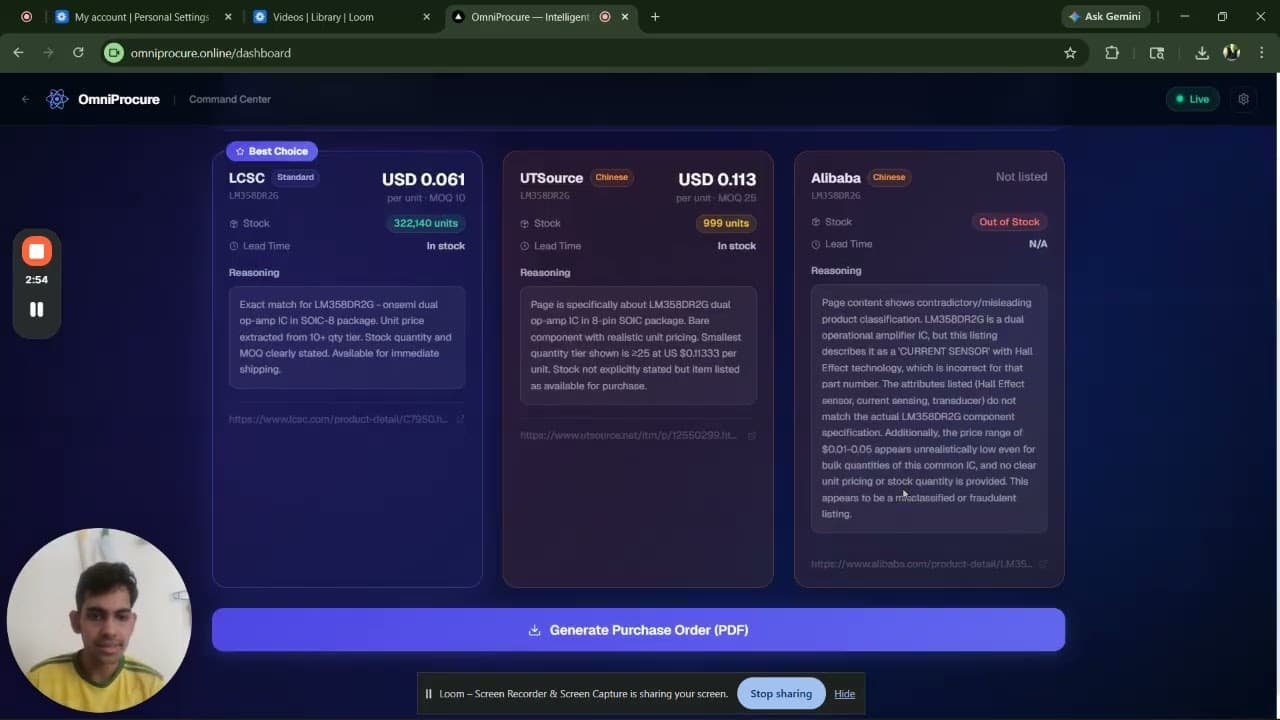Generate Purchase Order (PDF)

tap(638, 630)
